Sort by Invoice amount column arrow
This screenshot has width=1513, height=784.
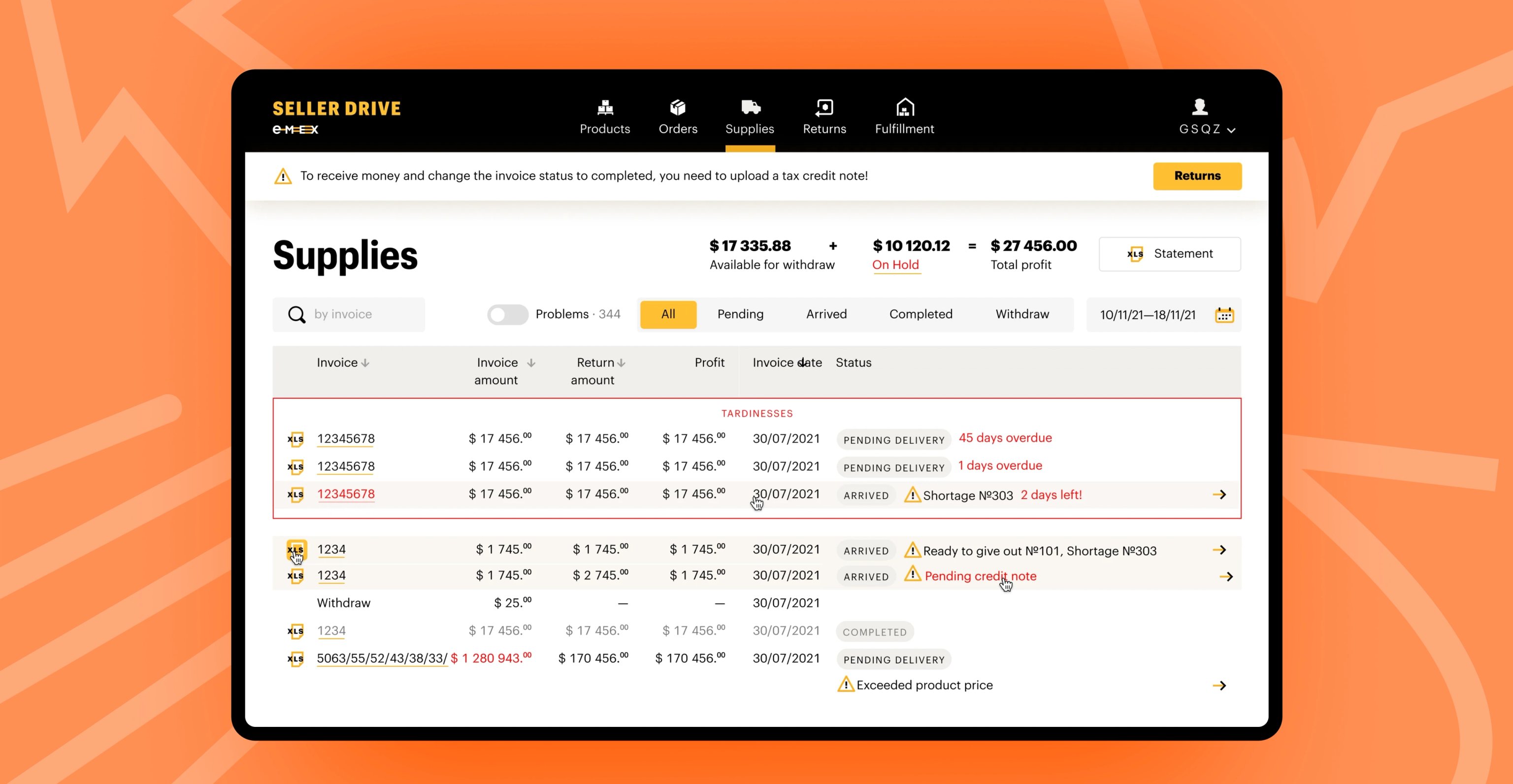531,363
